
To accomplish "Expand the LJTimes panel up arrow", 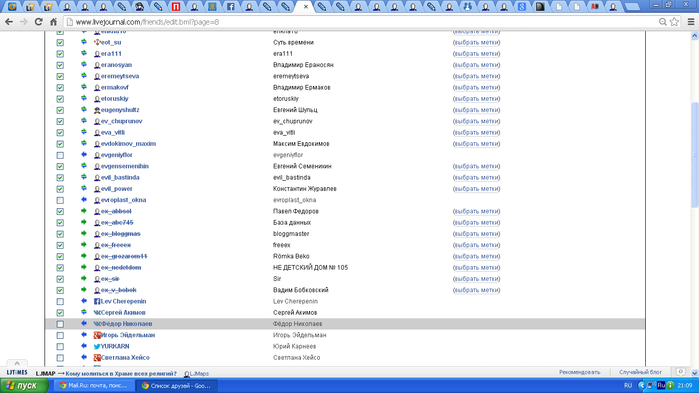I will 17,364.
